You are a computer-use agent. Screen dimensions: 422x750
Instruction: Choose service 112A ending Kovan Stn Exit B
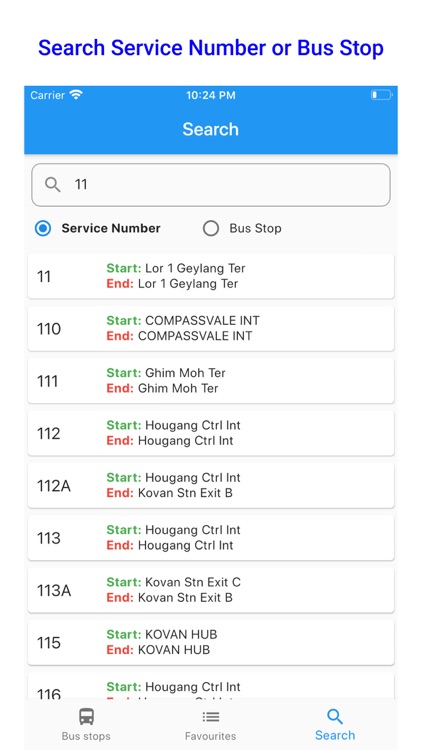(x=211, y=485)
